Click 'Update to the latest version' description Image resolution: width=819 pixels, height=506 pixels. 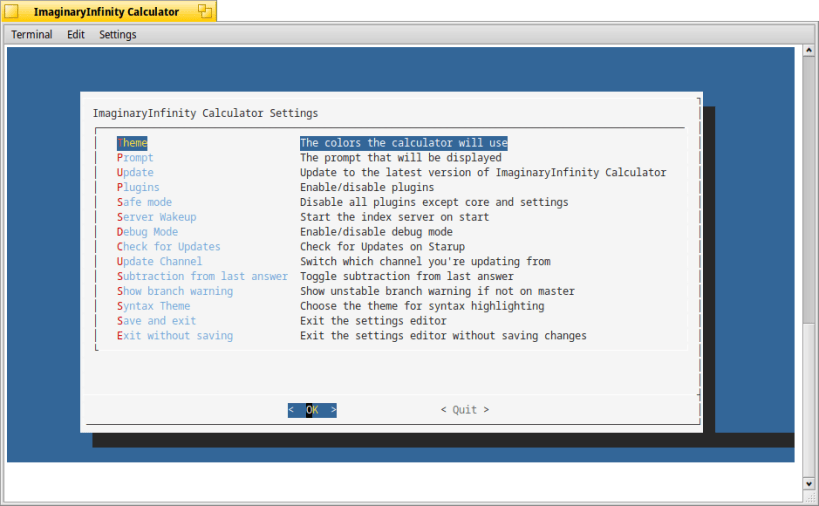coord(483,172)
